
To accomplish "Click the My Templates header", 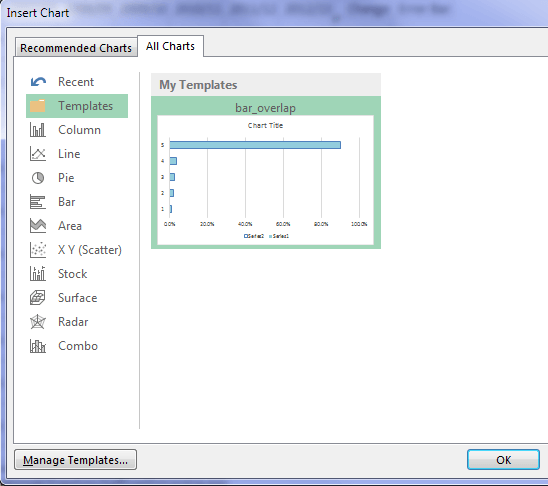I will tap(198, 85).
